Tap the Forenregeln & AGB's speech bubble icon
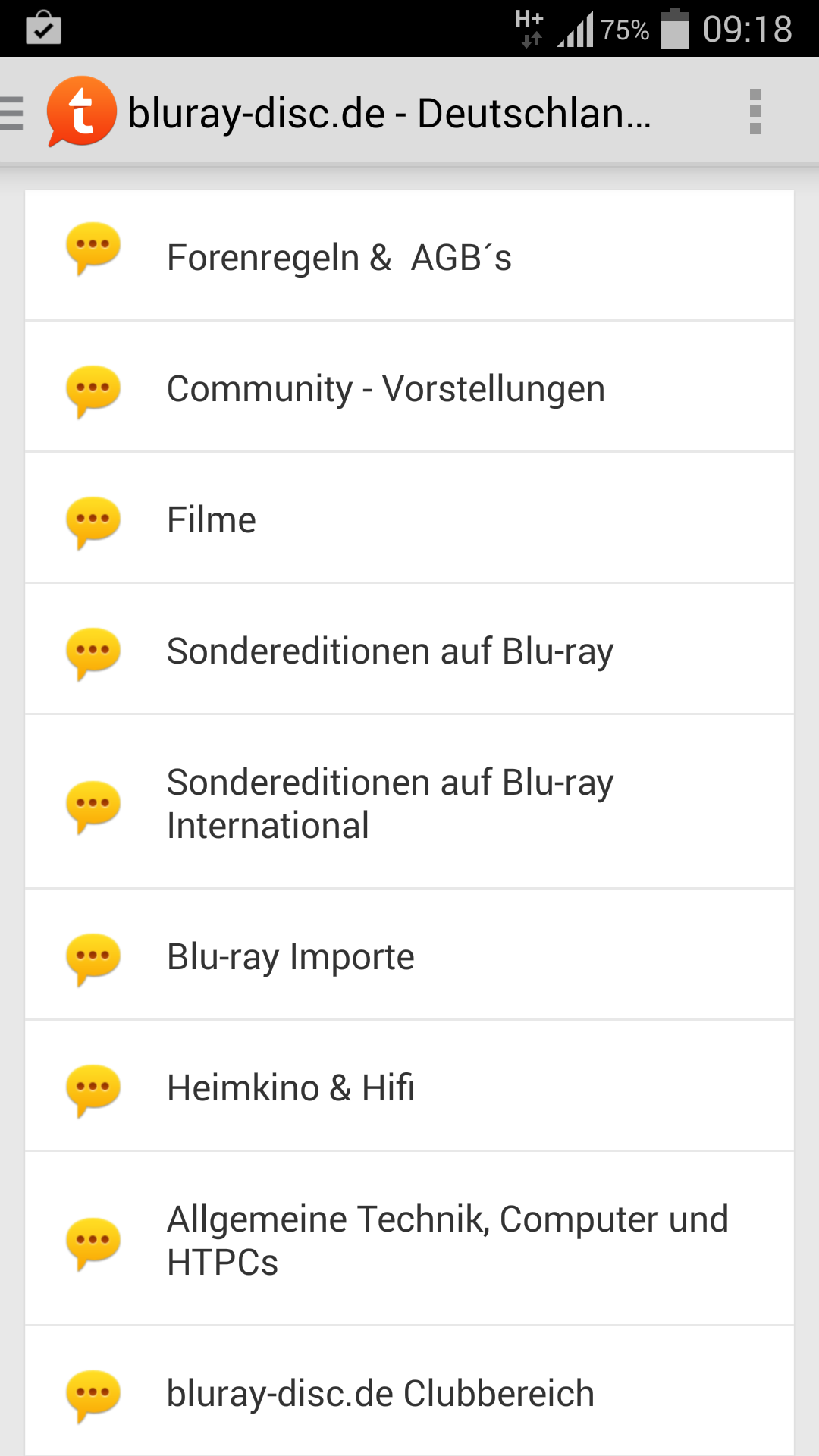 click(93, 248)
